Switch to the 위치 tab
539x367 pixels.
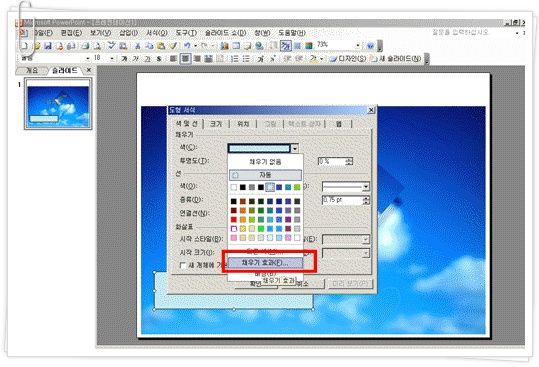click(x=243, y=124)
